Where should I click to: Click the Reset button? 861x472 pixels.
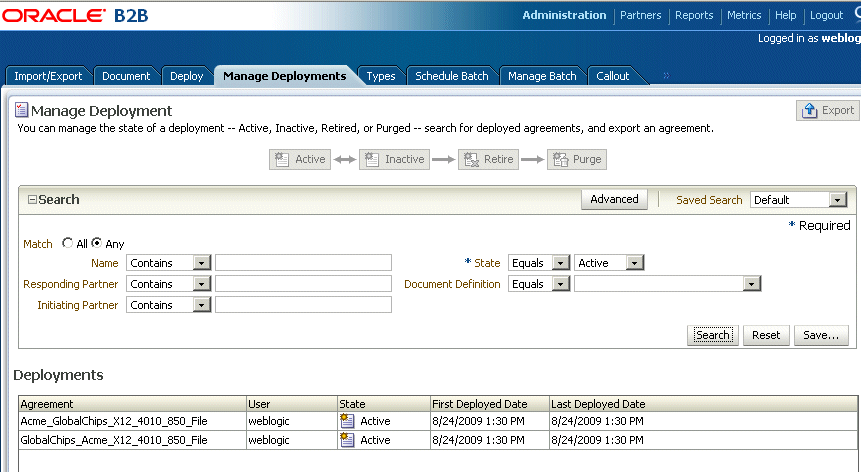pyautogui.click(x=766, y=335)
